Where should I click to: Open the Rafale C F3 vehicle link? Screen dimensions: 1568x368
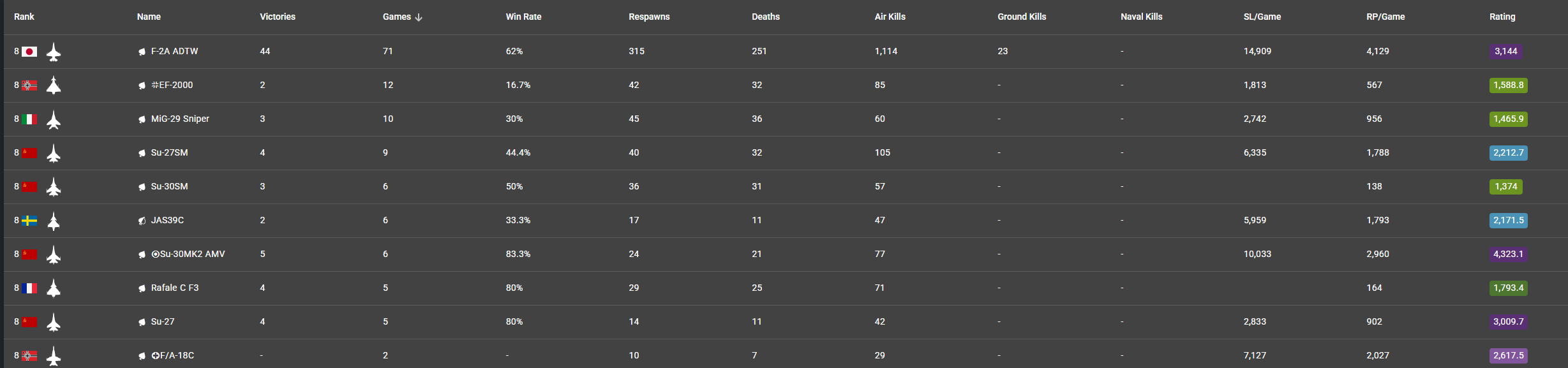(174, 288)
